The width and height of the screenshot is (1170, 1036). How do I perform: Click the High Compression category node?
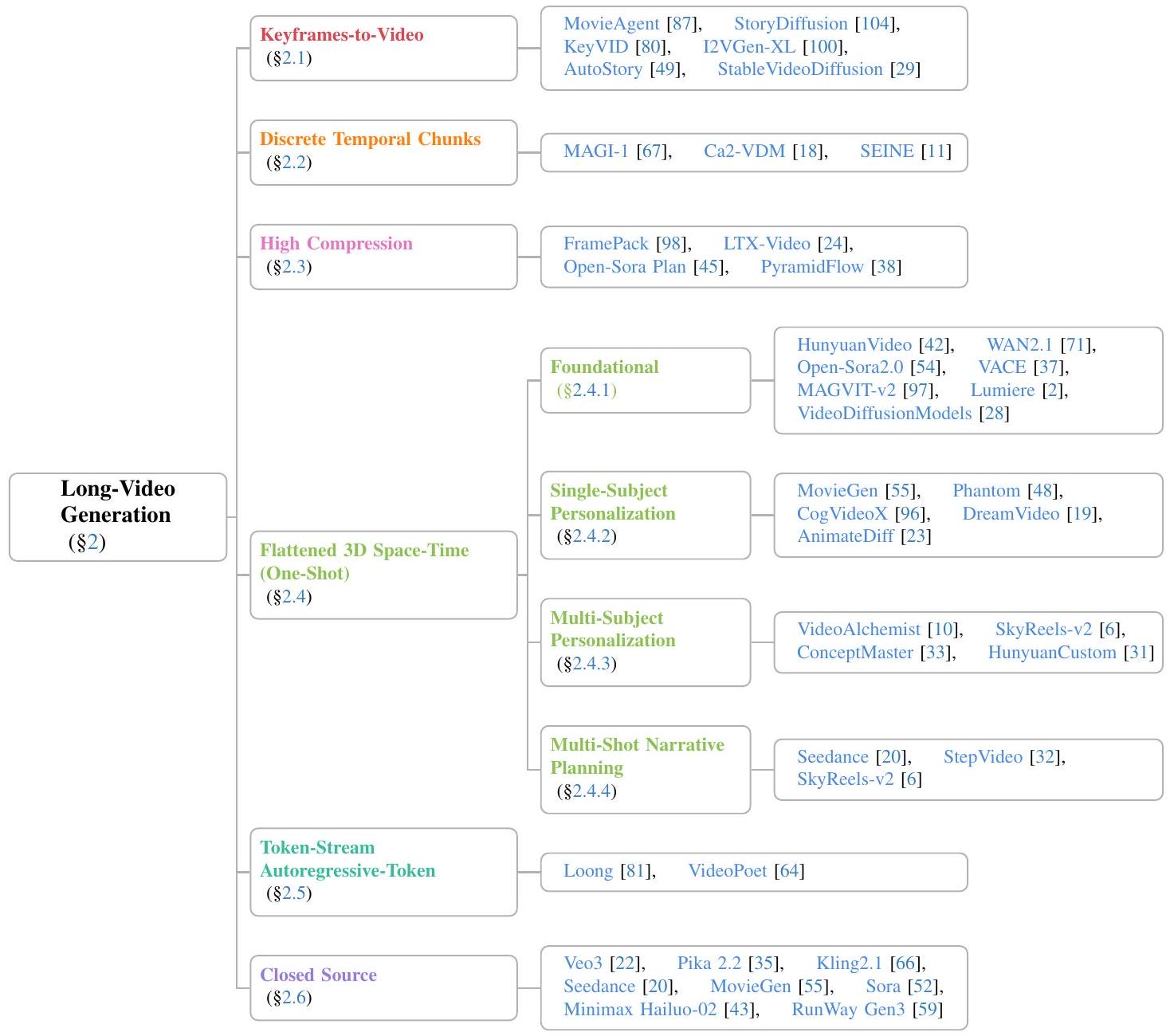pos(383,257)
